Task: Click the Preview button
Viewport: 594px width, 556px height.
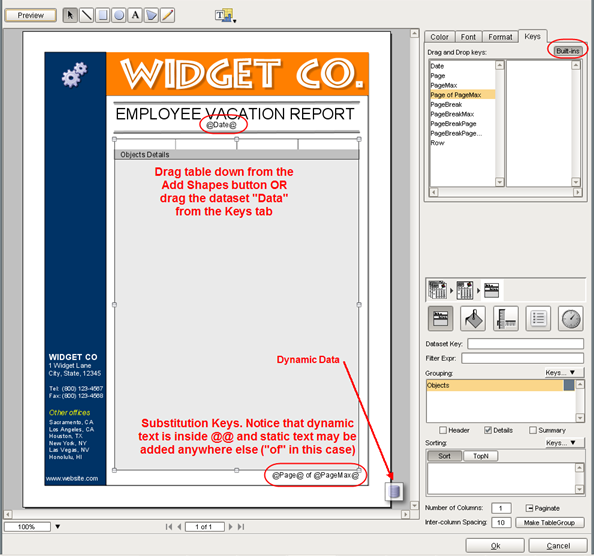Action: pyautogui.click(x=31, y=15)
